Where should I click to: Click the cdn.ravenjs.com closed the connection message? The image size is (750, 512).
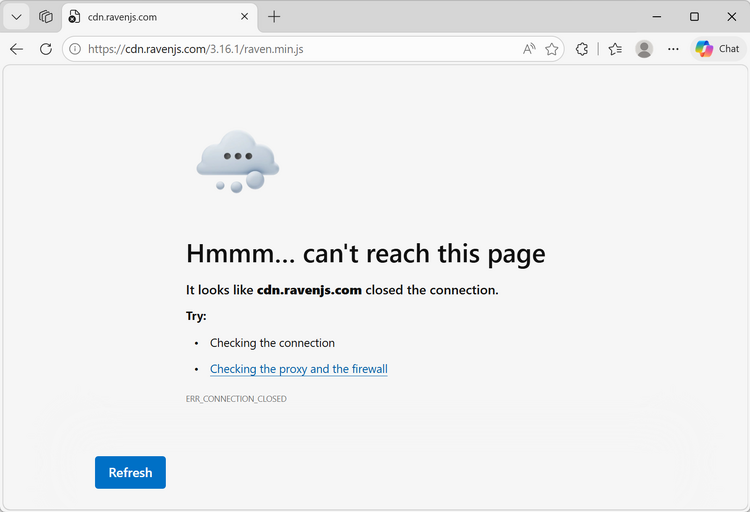342,290
